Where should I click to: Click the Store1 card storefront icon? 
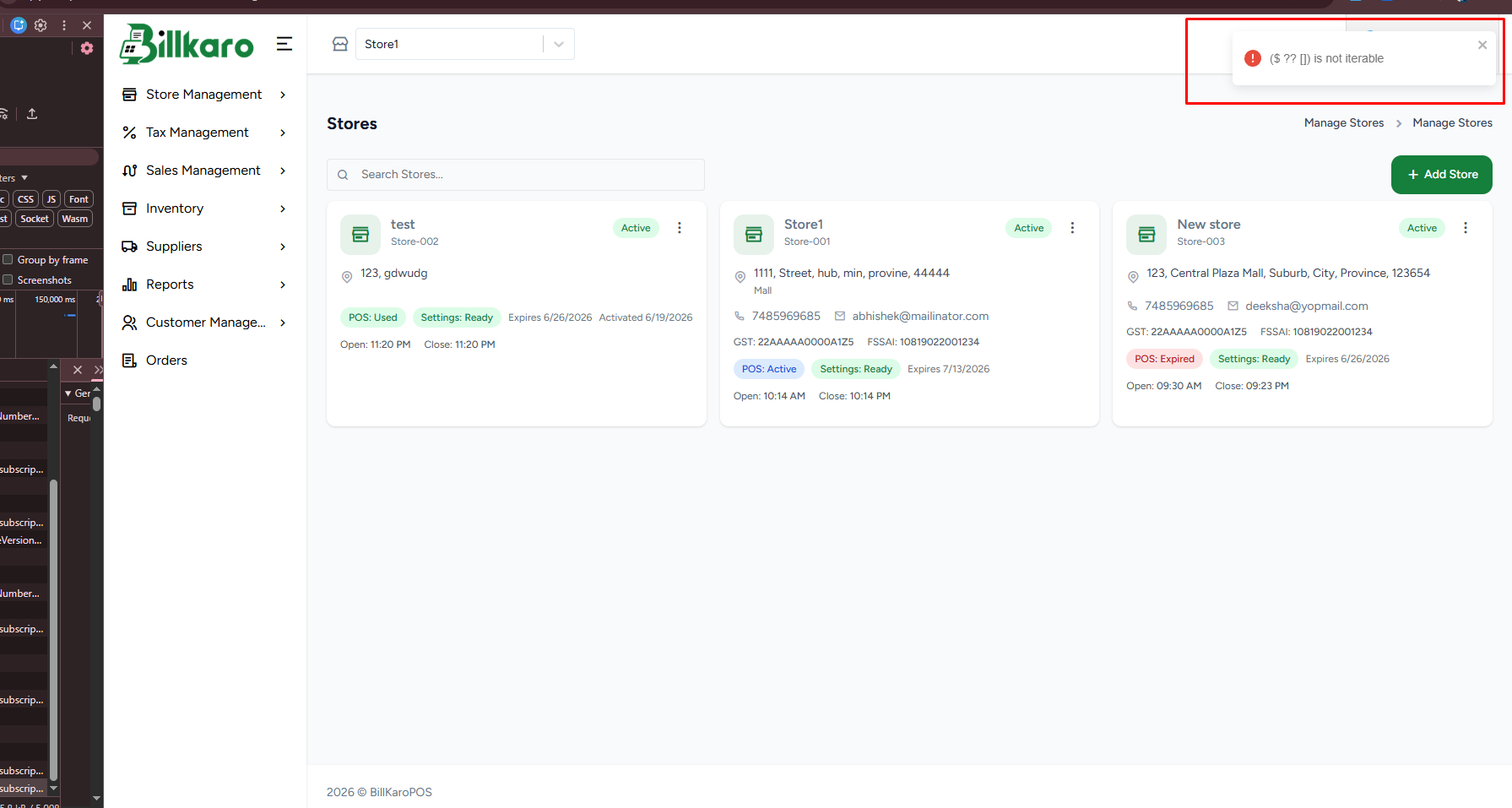pos(754,235)
